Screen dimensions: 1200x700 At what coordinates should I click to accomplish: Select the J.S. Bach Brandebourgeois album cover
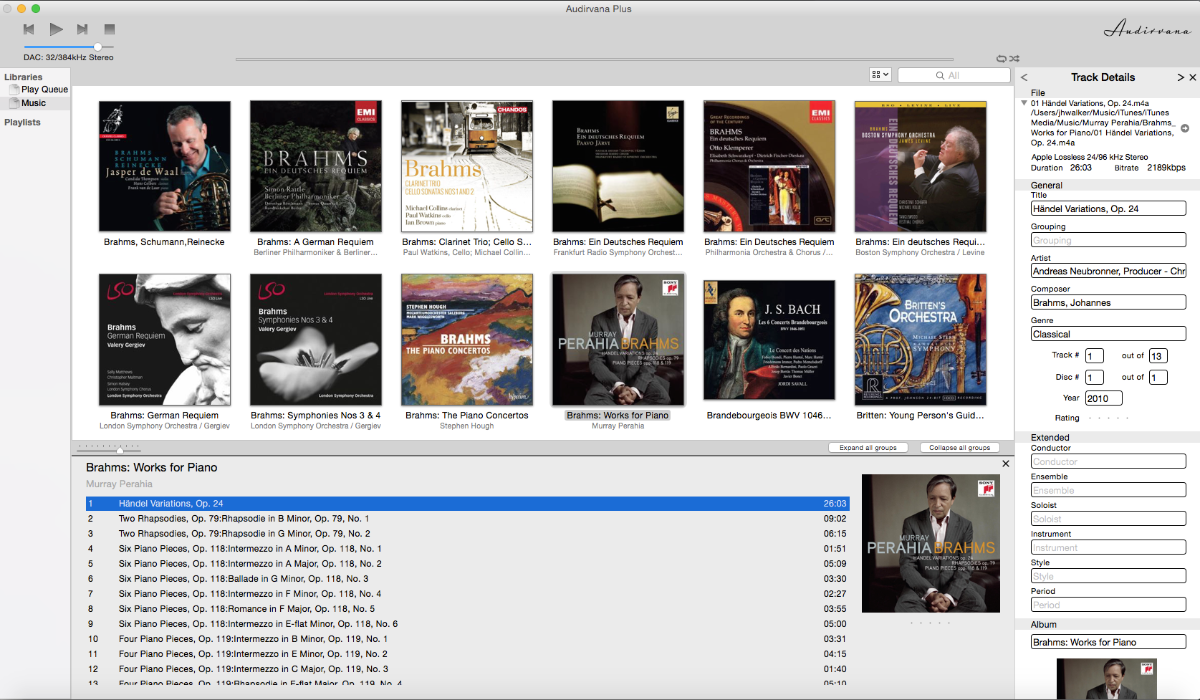[769, 340]
